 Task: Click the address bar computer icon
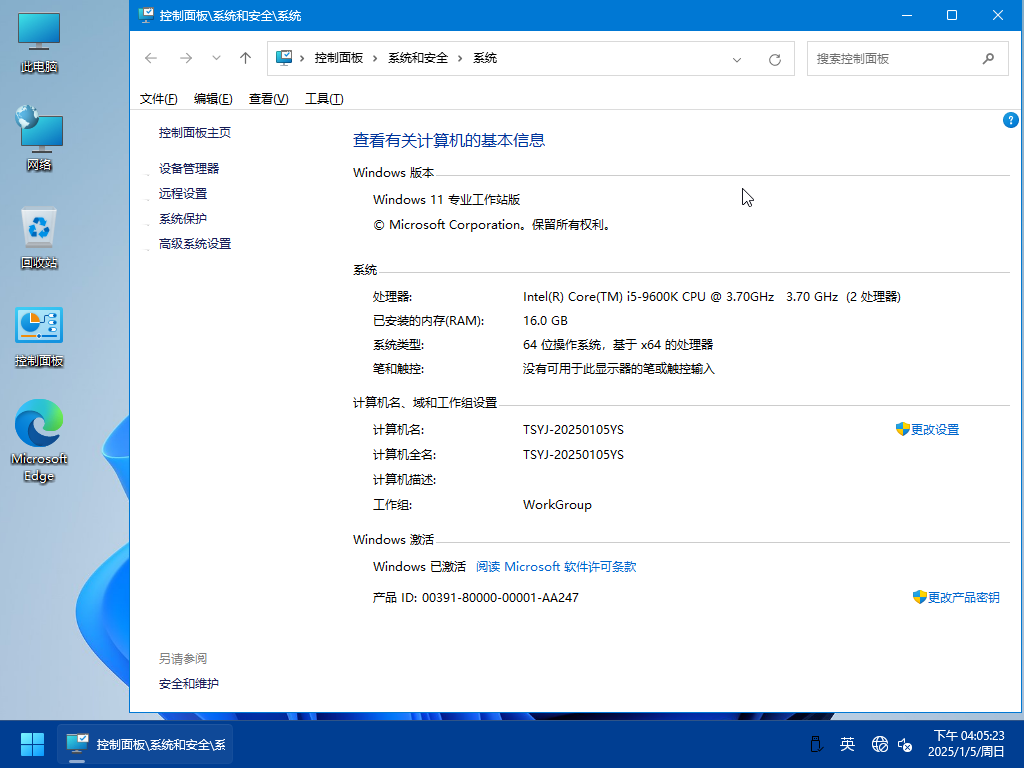click(283, 58)
